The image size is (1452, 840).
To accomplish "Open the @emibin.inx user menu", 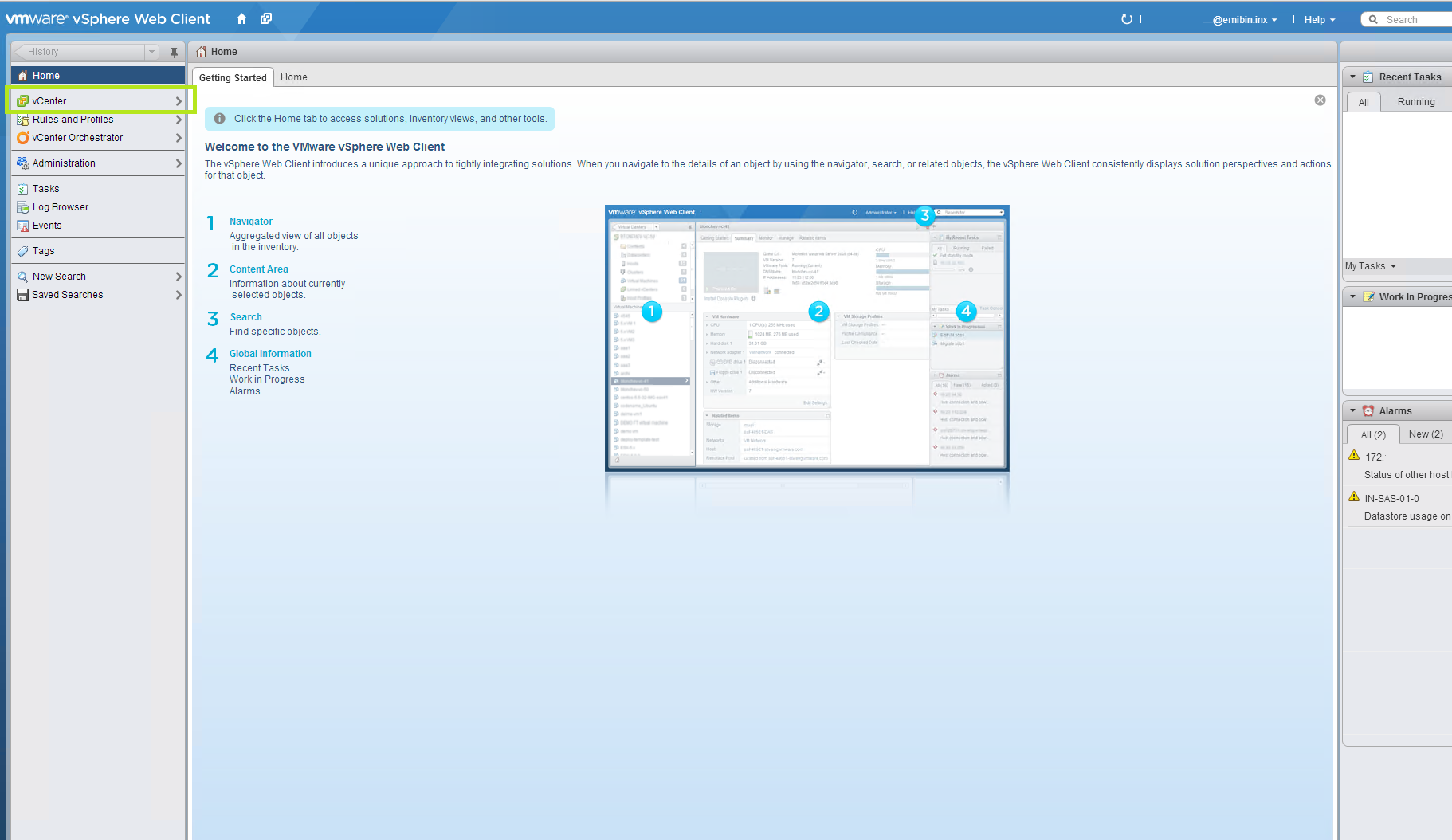I will 1245,20.
